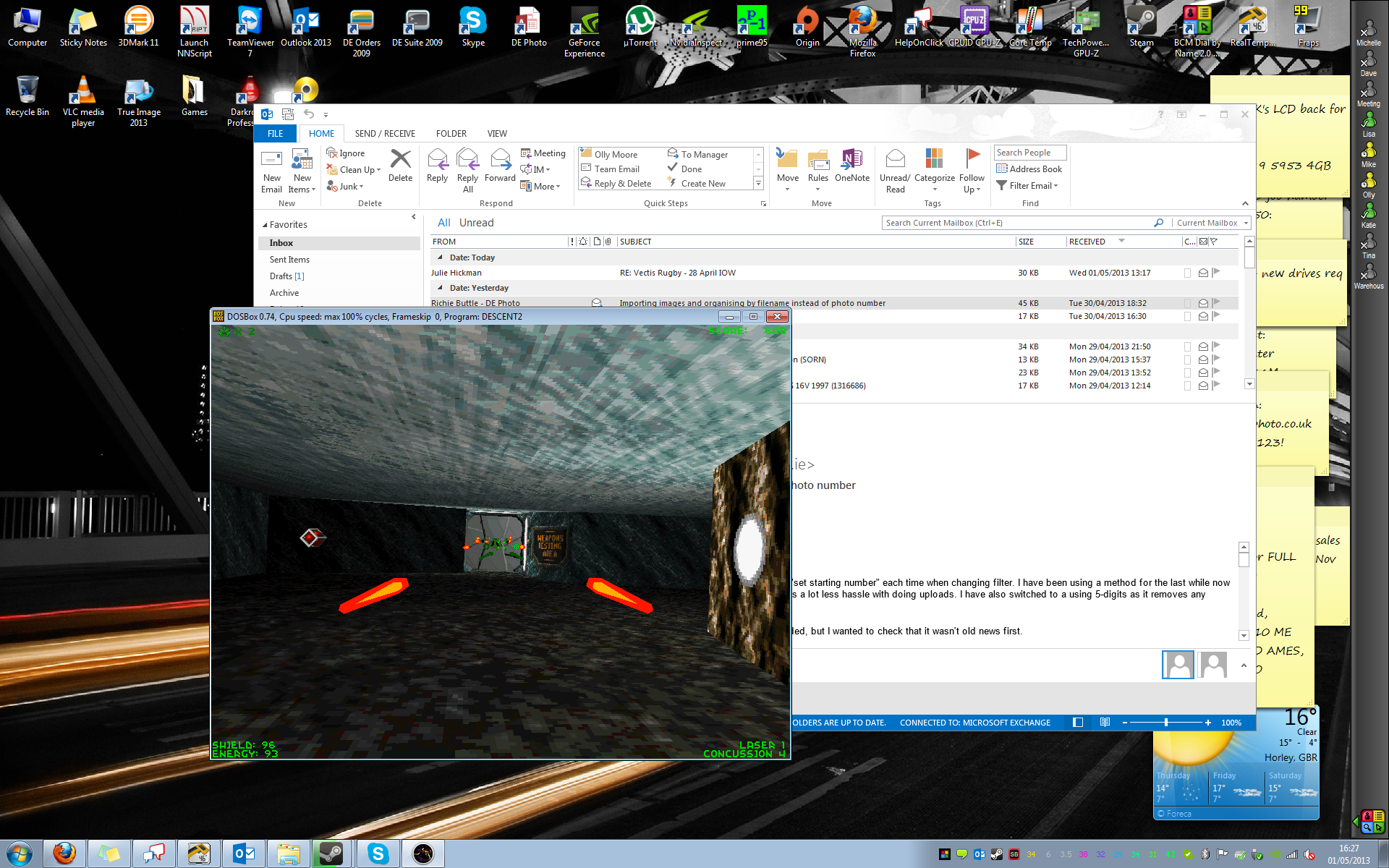Open Junk dropdown menu

[x=345, y=187]
